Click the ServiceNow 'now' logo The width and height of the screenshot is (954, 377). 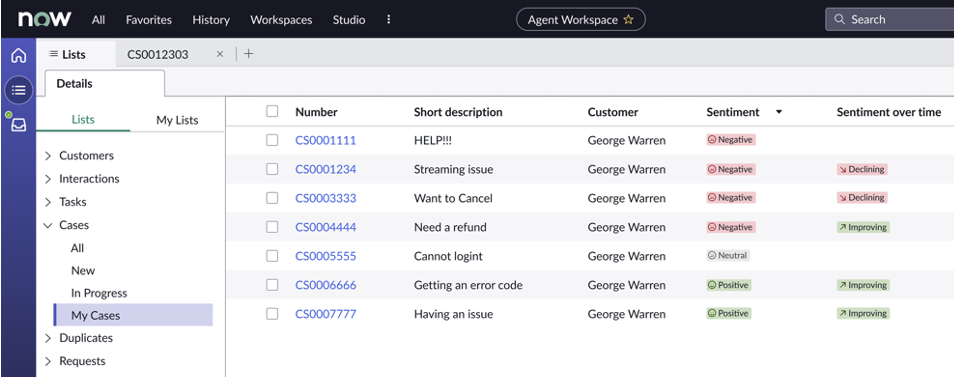coord(44,19)
